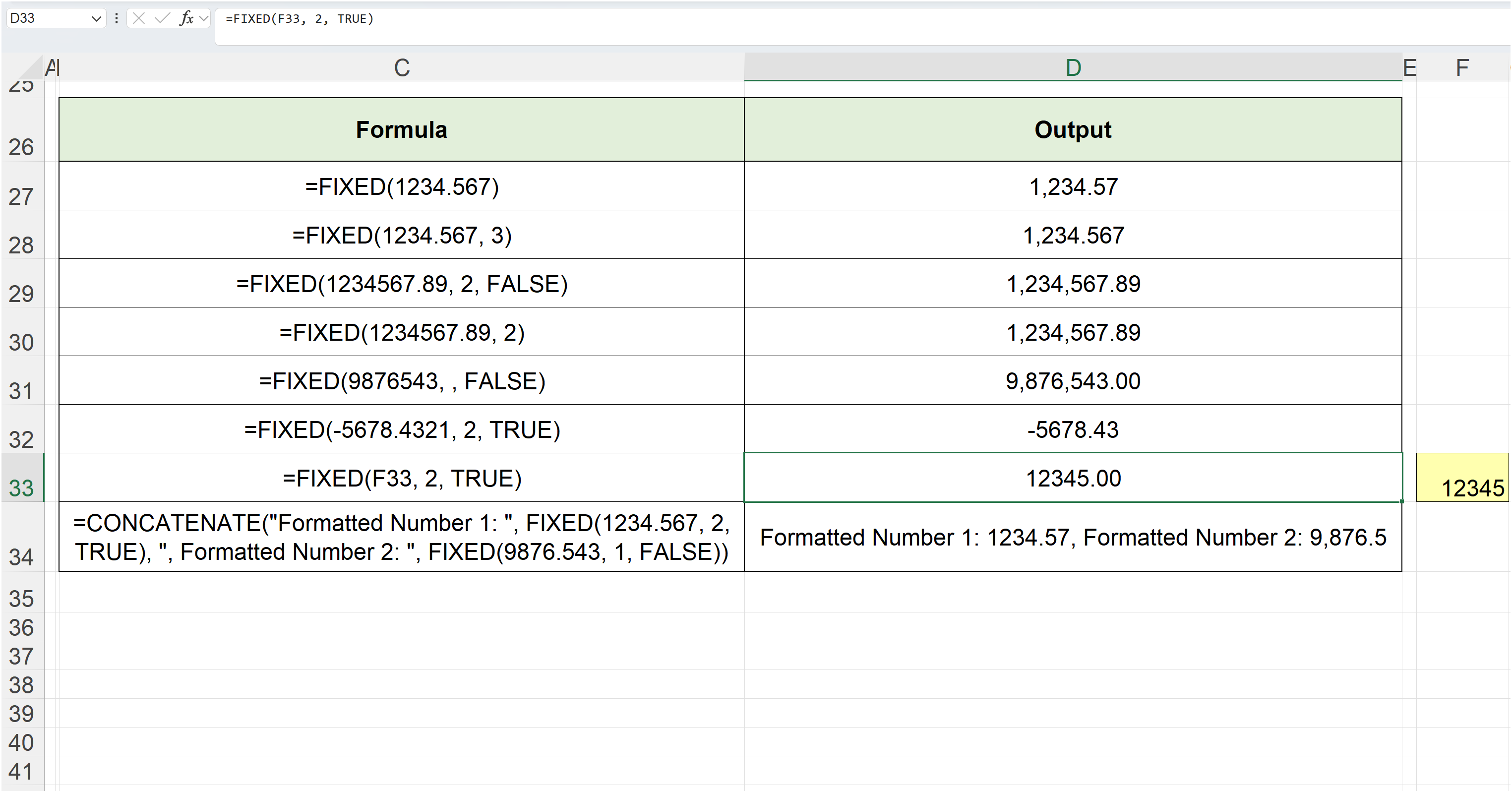Screen dimensions: 1512x791
Task: Select row 30 header
Action: click(x=22, y=332)
